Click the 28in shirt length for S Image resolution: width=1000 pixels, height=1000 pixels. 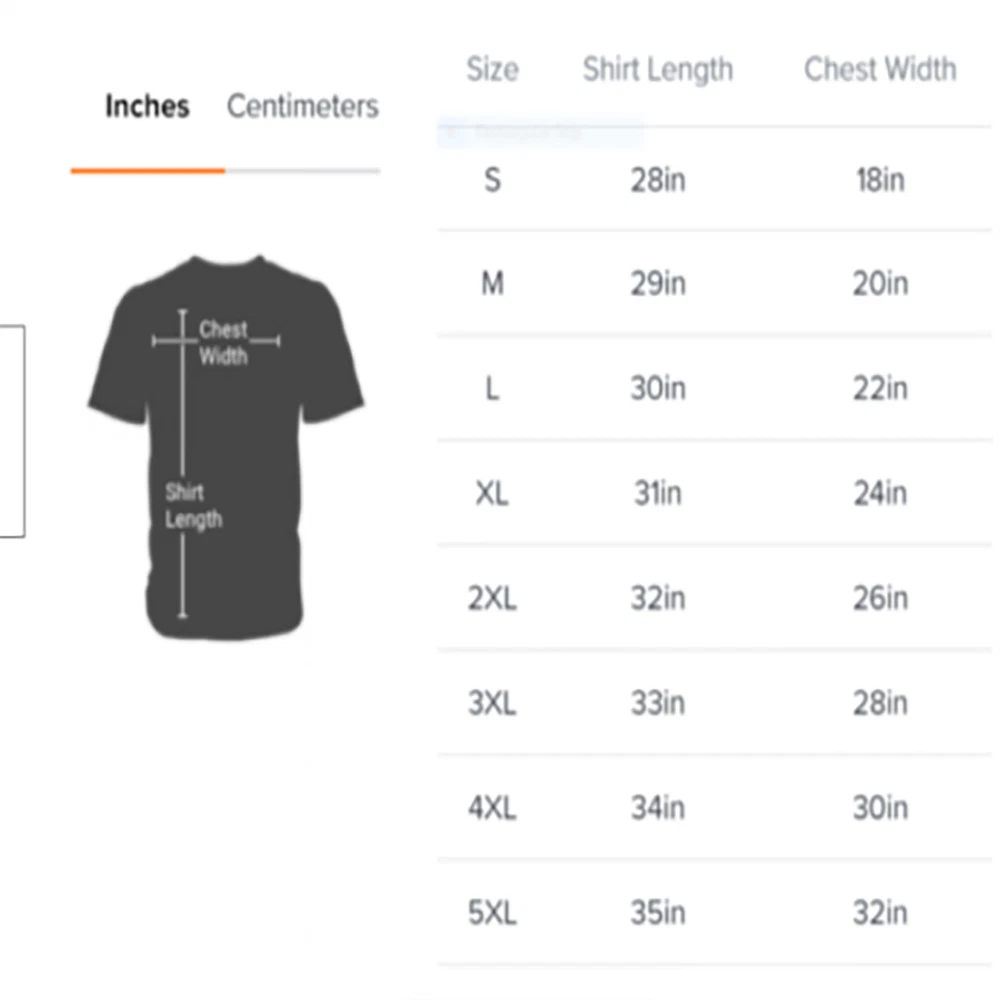pos(658,180)
